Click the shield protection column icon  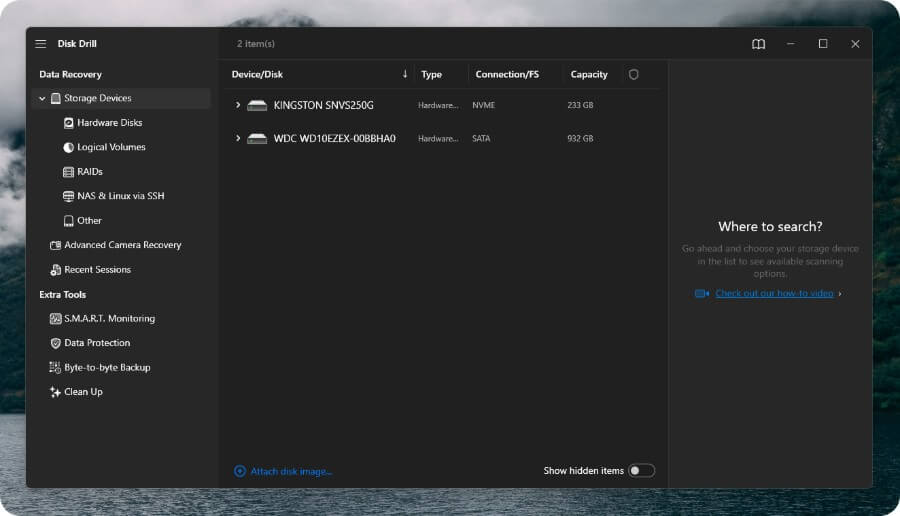point(633,74)
